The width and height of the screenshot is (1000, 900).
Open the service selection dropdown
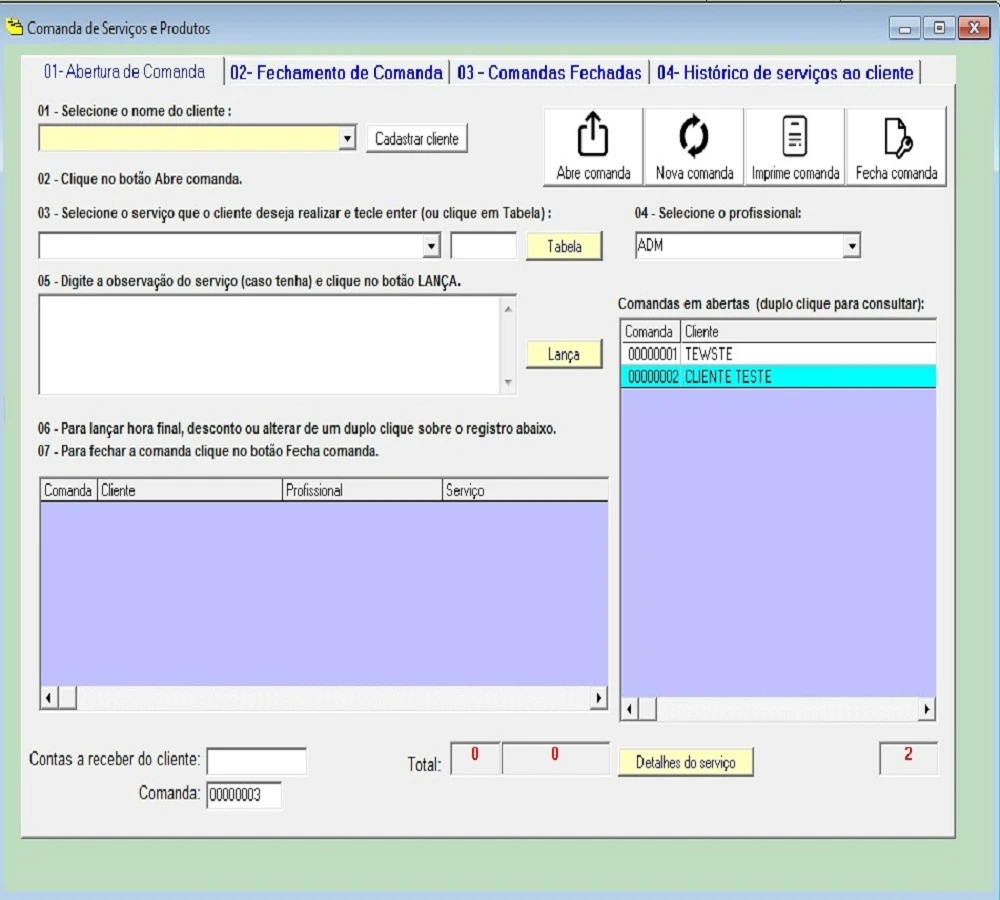click(431, 246)
